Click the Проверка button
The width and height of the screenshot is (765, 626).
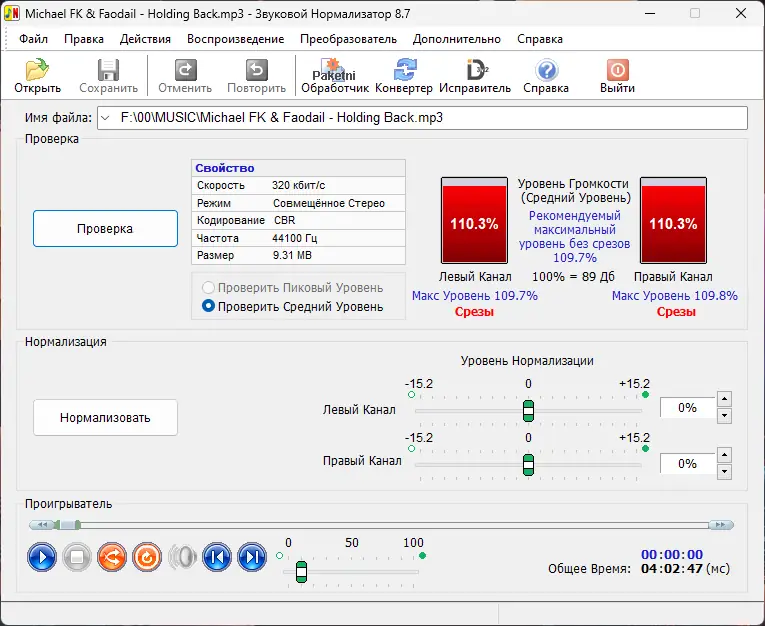pyautogui.click(x=105, y=229)
